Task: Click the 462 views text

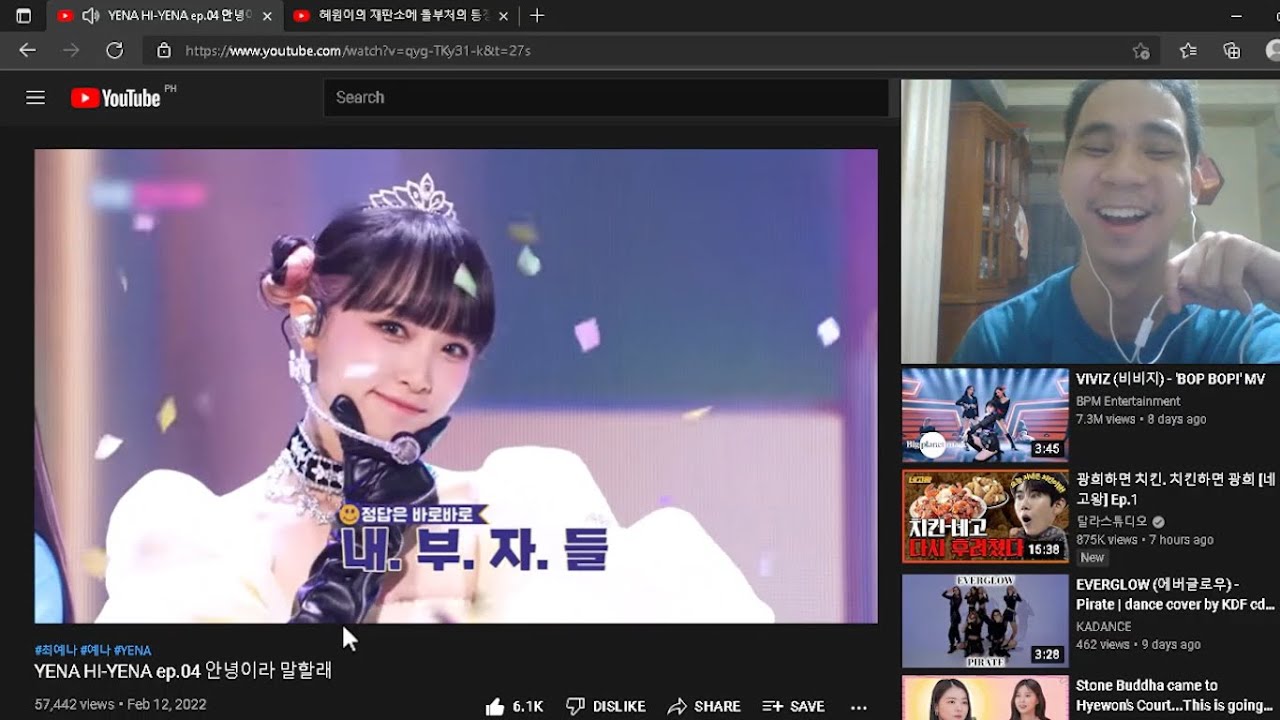Action: coord(1102,644)
